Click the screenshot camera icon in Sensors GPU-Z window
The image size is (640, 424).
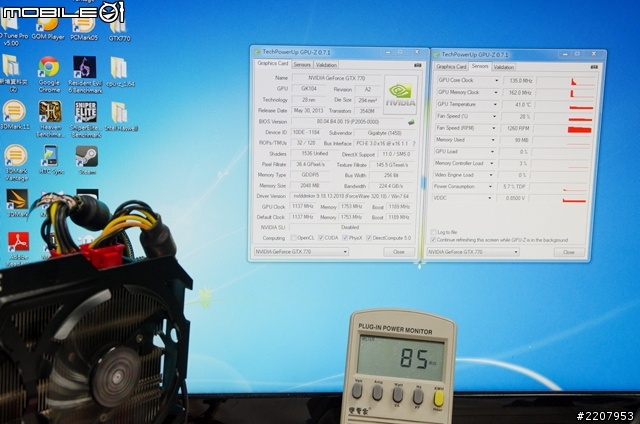point(594,67)
